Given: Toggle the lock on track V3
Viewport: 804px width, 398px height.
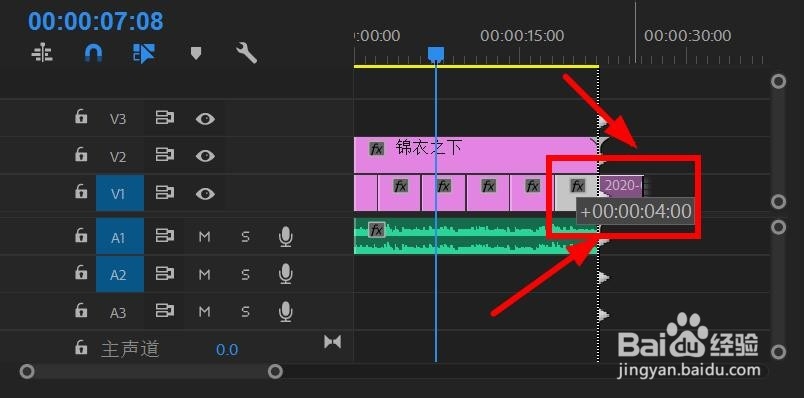Looking at the screenshot, I should 81,117.
